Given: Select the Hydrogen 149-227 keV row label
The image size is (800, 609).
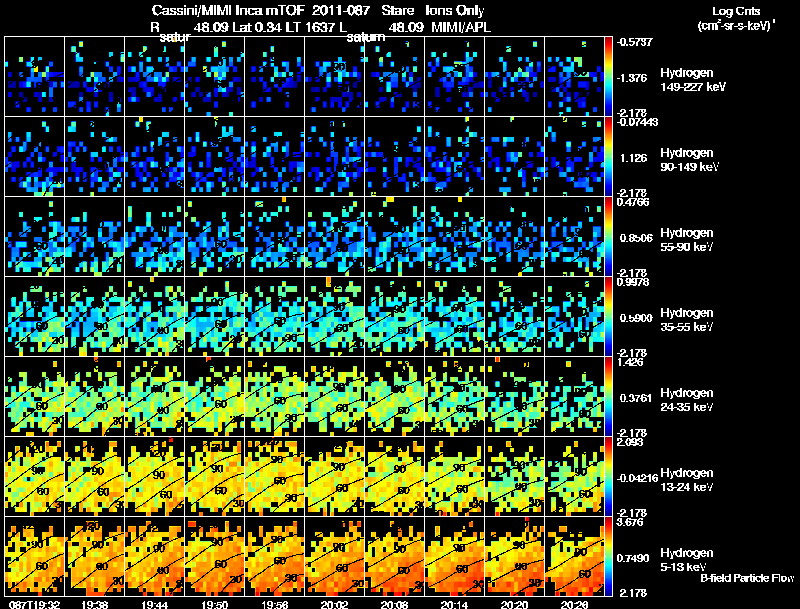Looking at the screenshot, I should pyautogui.click(x=693, y=80).
